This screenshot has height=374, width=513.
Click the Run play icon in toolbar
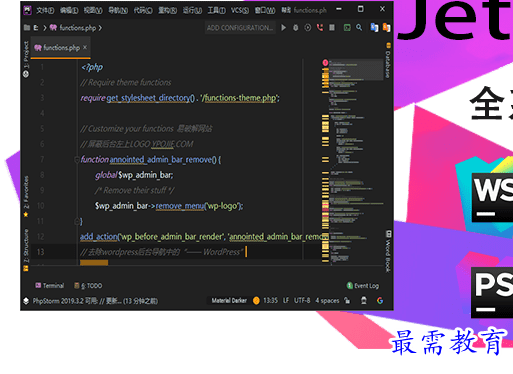click(x=283, y=28)
